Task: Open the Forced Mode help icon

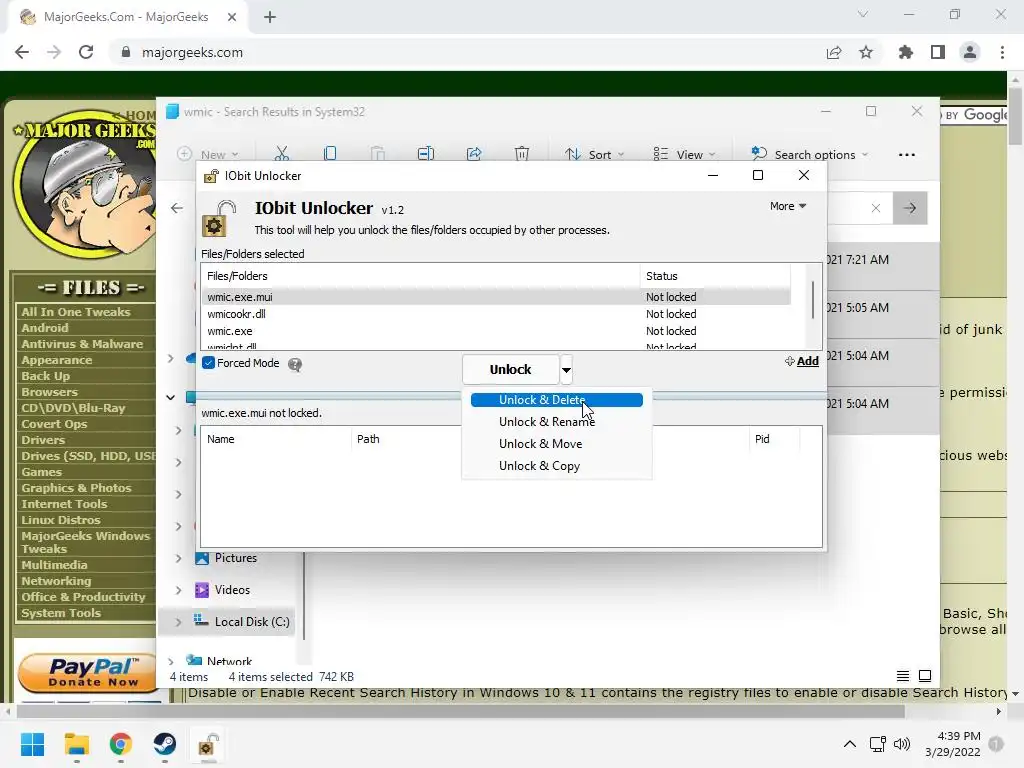Action: [x=295, y=364]
